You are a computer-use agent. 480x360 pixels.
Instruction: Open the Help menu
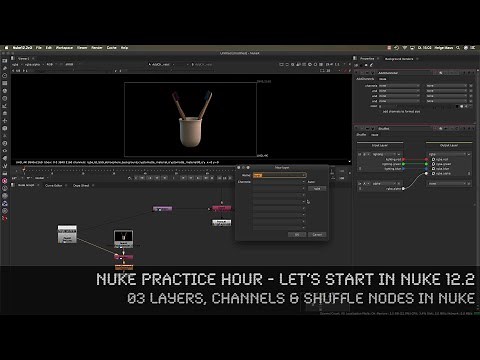coord(124,48)
